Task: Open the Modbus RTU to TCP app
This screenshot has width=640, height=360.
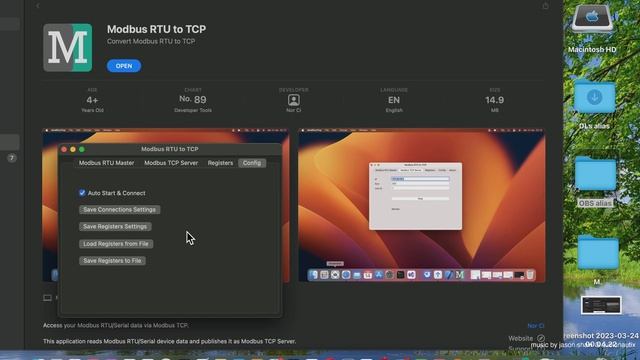Action: pos(124,66)
